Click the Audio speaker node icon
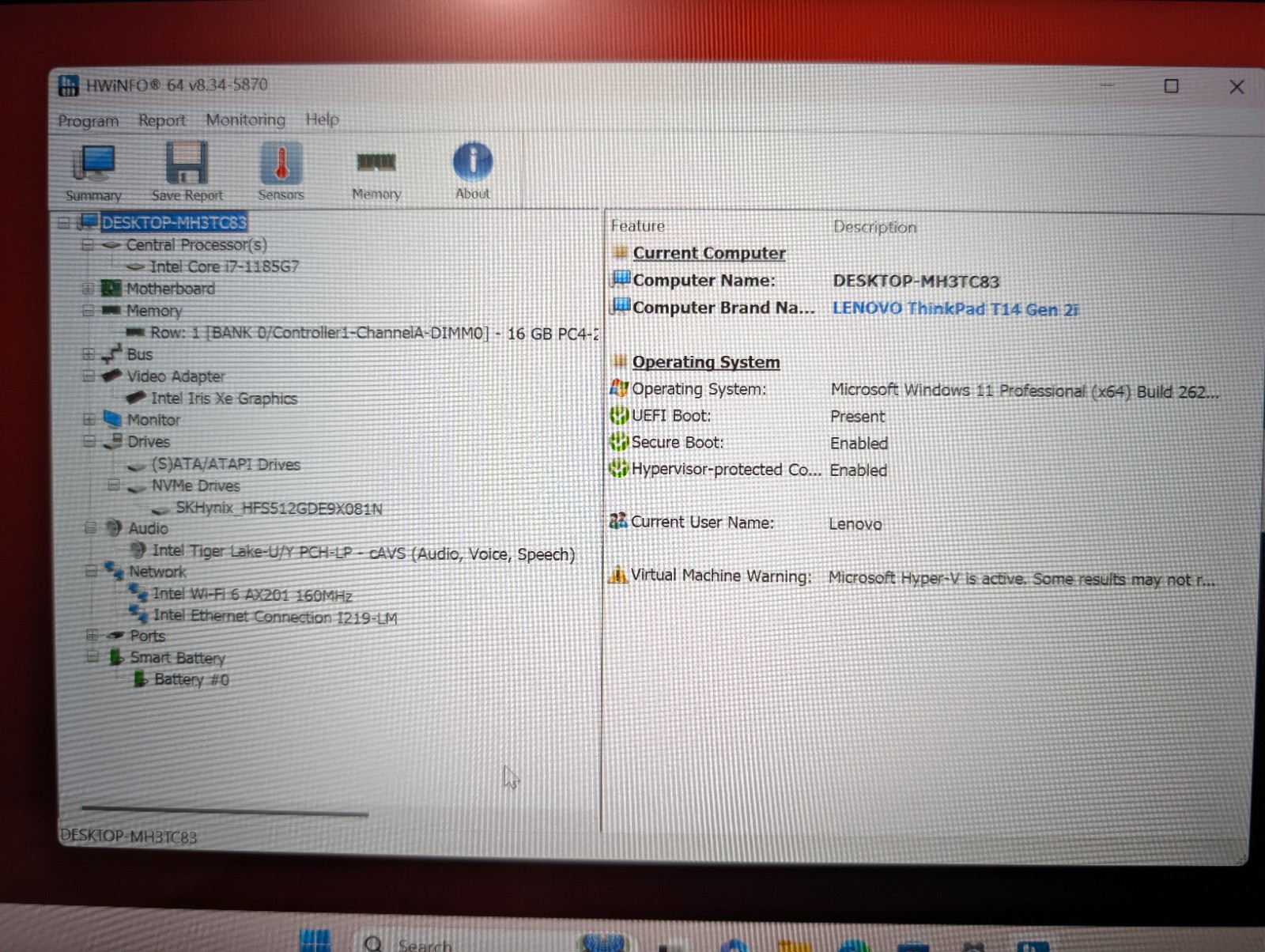1265x952 pixels. (x=113, y=527)
